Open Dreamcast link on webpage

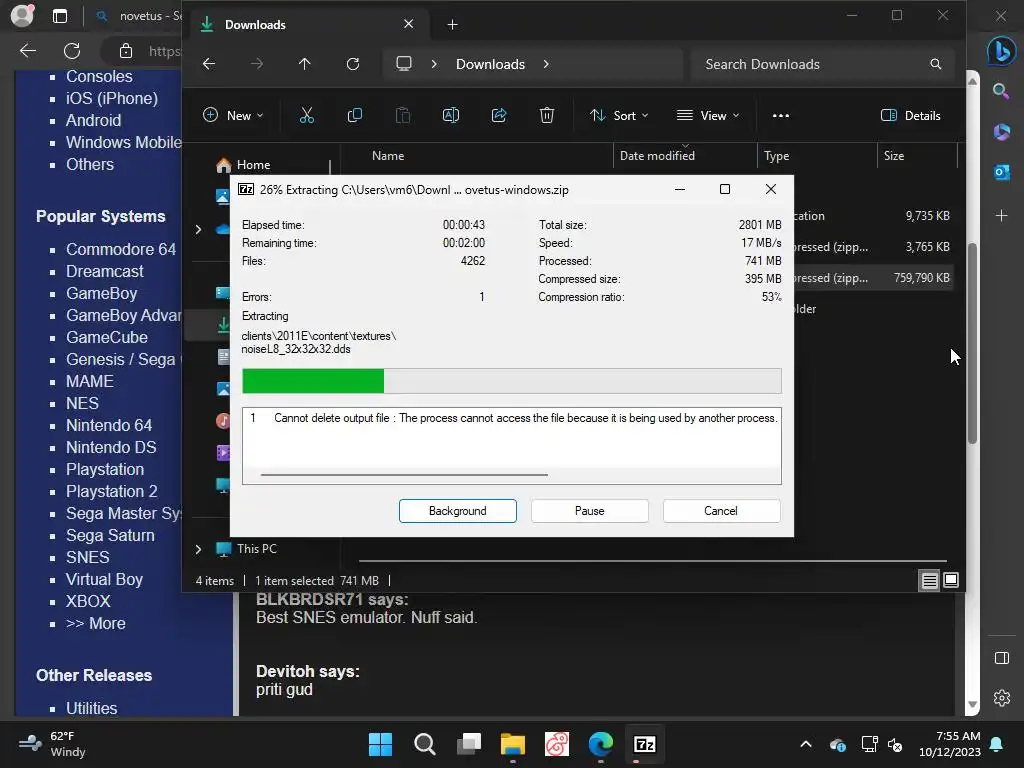pyautogui.click(x=104, y=271)
